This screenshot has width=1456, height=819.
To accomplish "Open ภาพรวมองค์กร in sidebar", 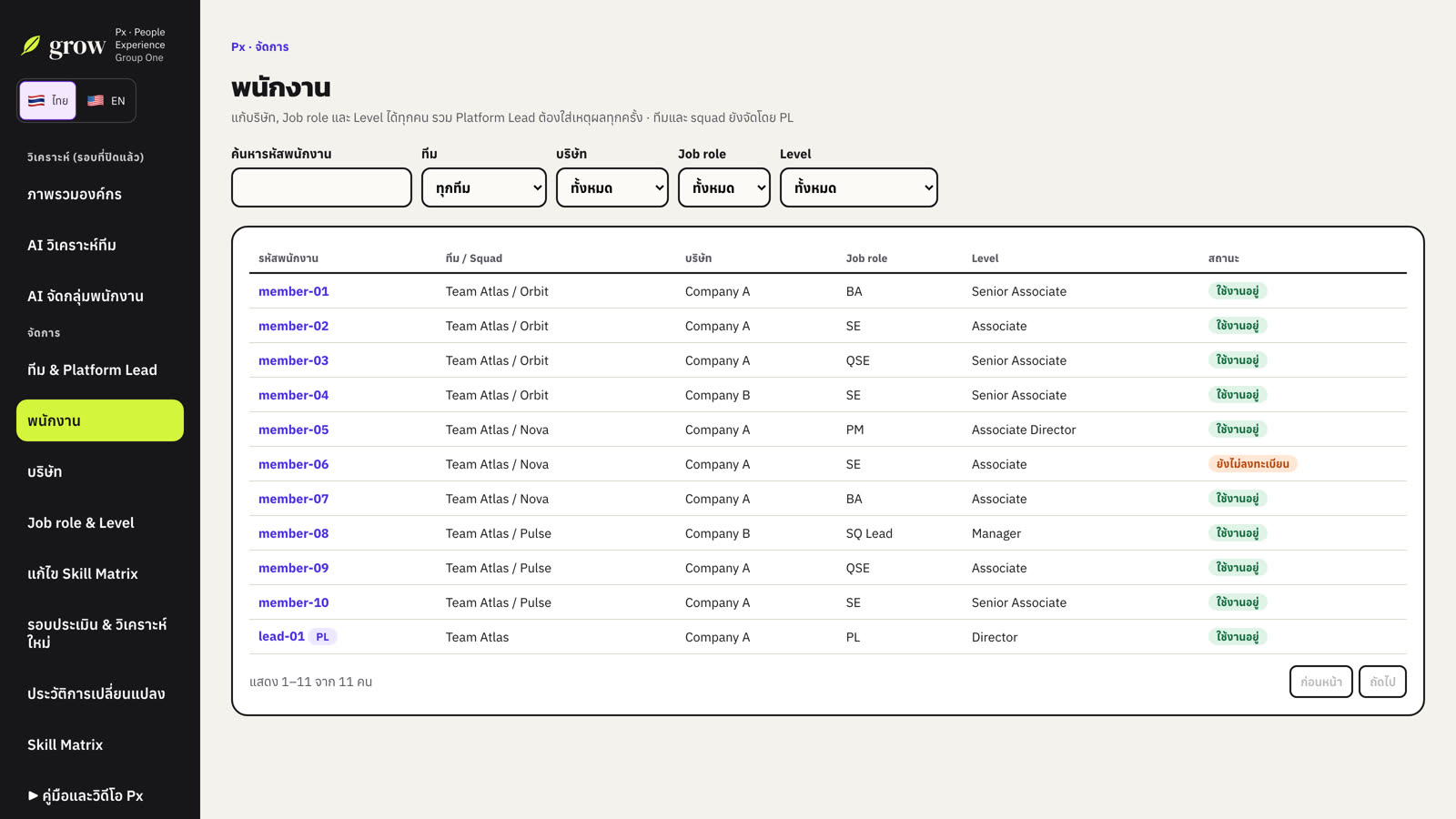I will (x=100, y=194).
